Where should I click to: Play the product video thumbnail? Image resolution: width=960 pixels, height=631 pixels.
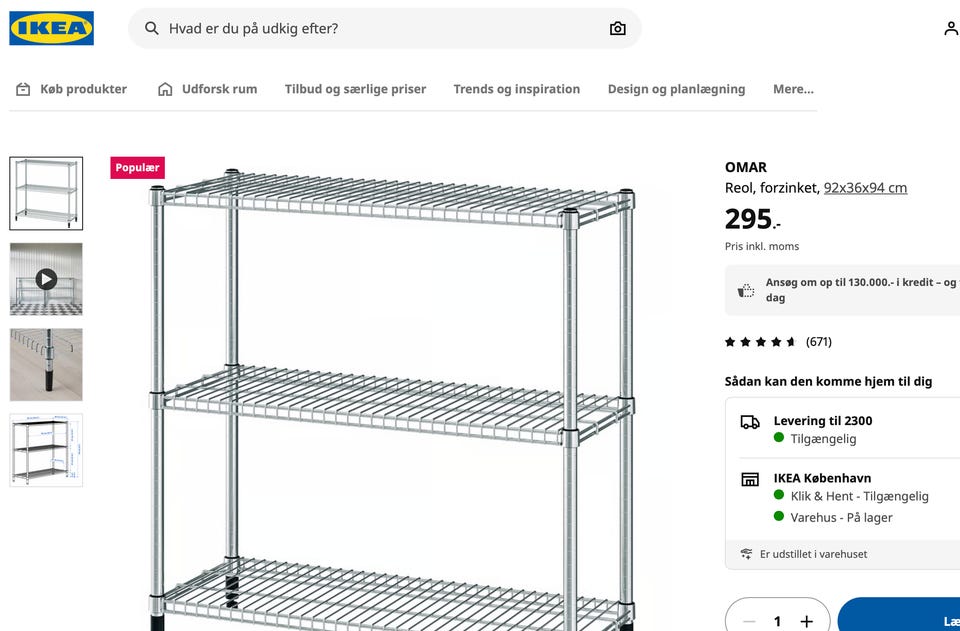click(x=46, y=279)
